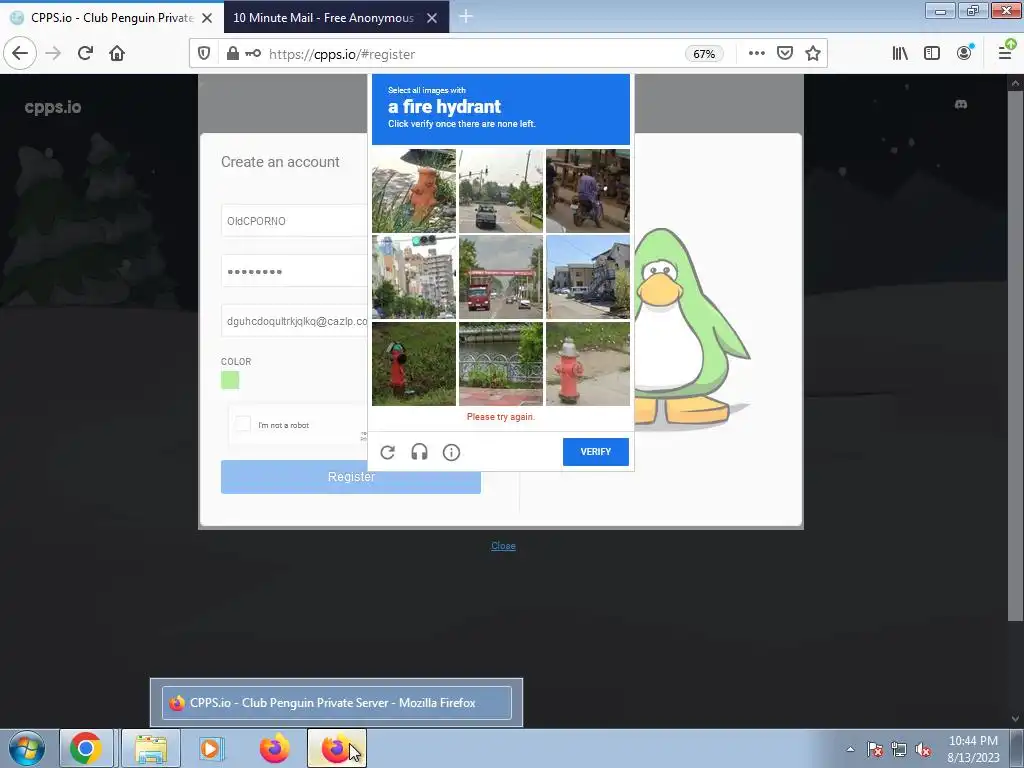1024x768 pixels.
Task: Open Windows Media Player taskbar icon
Action: [x=211, y=748]
